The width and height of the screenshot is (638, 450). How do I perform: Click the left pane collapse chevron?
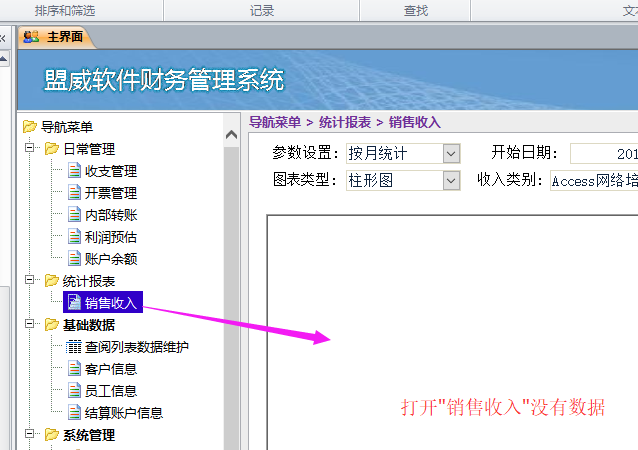pyautogui.click(x=3, y=38)
